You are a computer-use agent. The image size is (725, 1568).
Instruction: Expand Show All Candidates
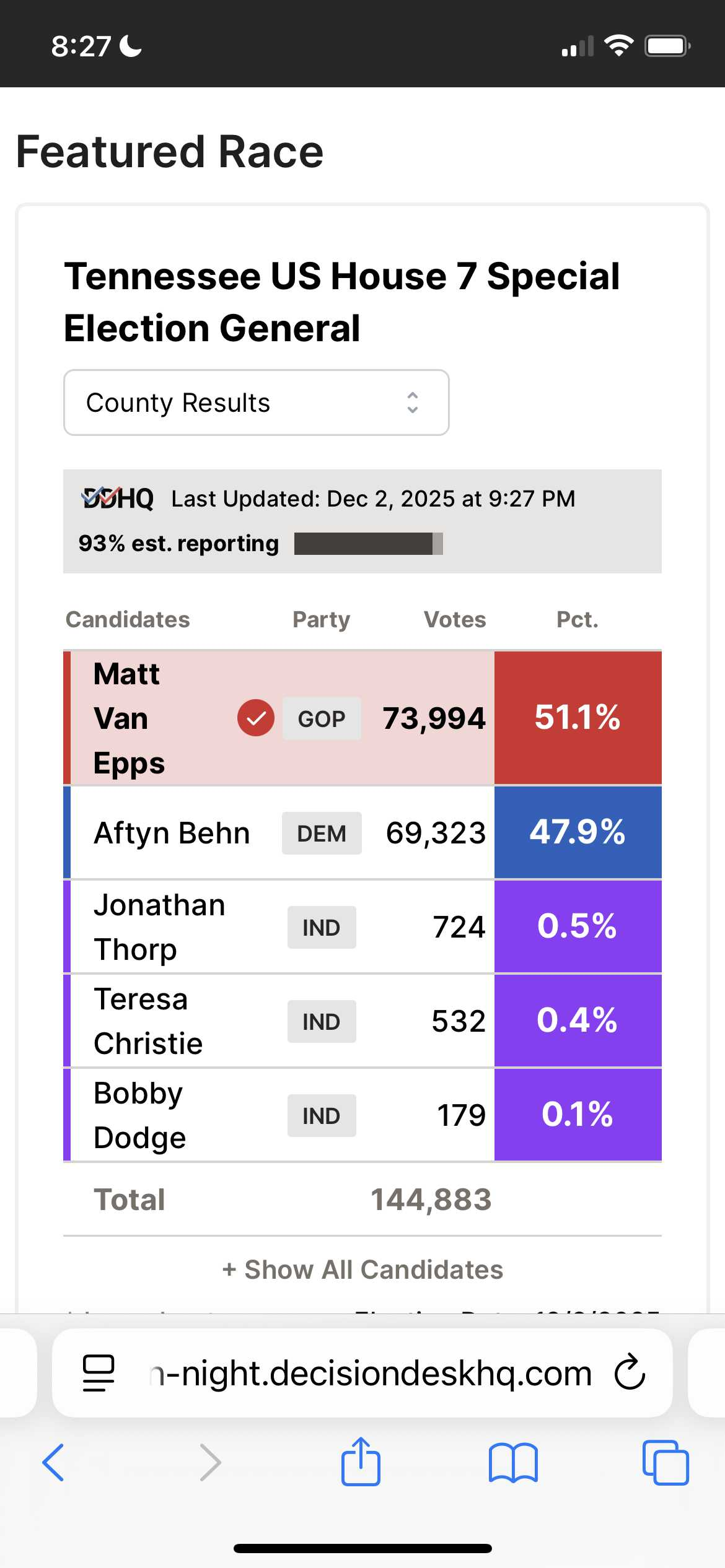tap(362, 1270)
